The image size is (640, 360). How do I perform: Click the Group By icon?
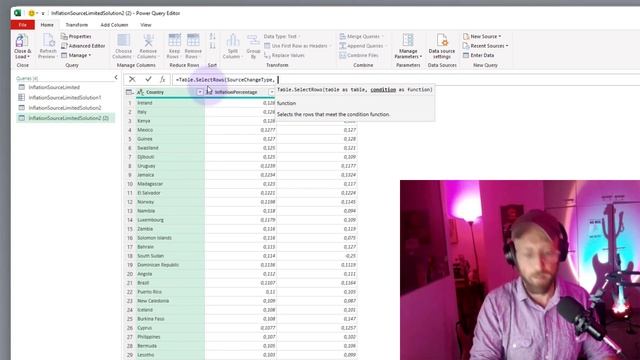click(x=253, y=41)
